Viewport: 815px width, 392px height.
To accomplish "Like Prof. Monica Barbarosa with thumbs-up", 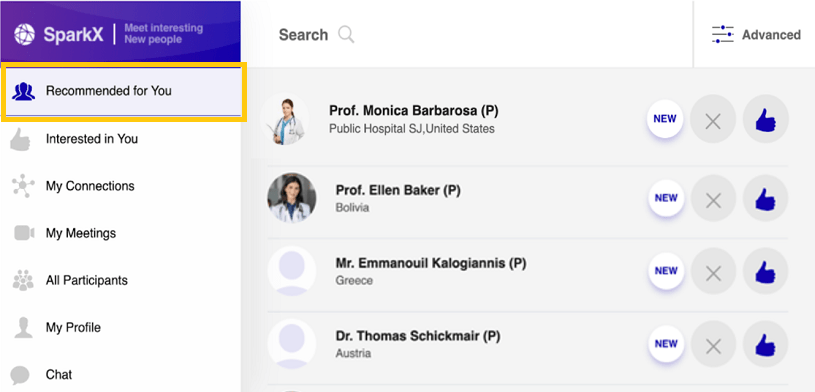I will [x=766, y=119].
